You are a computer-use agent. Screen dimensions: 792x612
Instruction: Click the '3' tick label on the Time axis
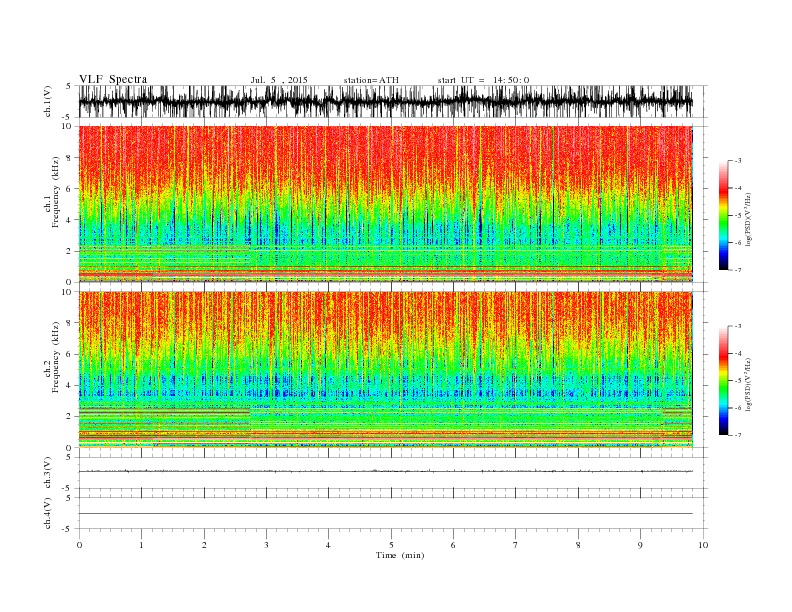coord(266,545)
